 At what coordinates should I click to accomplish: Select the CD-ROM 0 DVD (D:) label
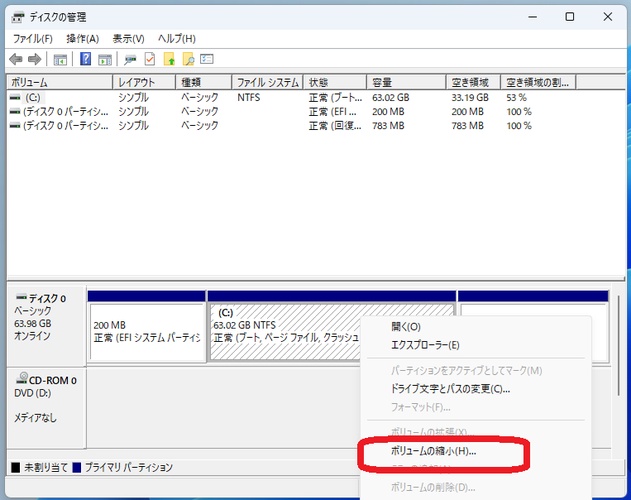coord(45,407)
